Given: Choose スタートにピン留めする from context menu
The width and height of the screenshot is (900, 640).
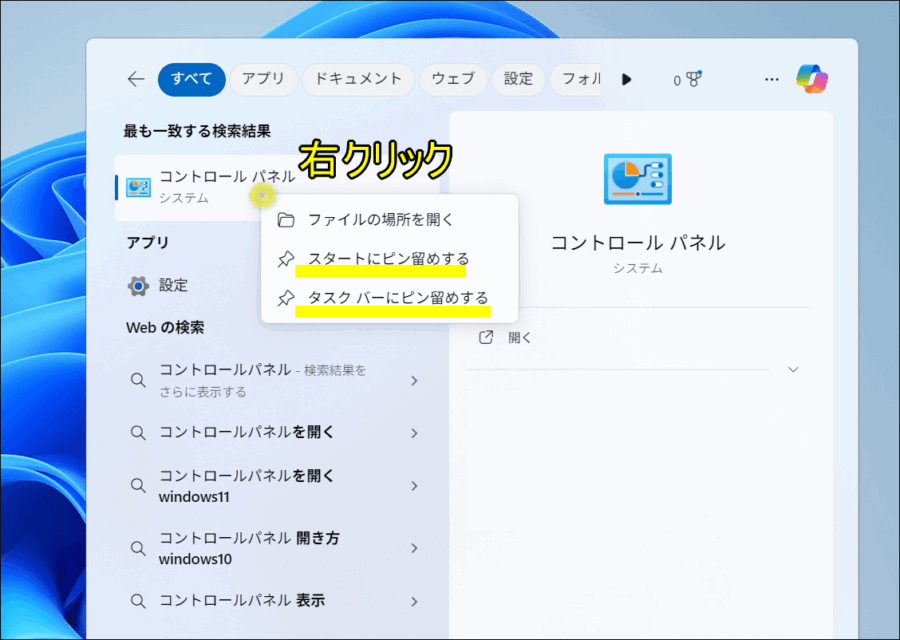Looking at the screenshot, I should (388, 259).
